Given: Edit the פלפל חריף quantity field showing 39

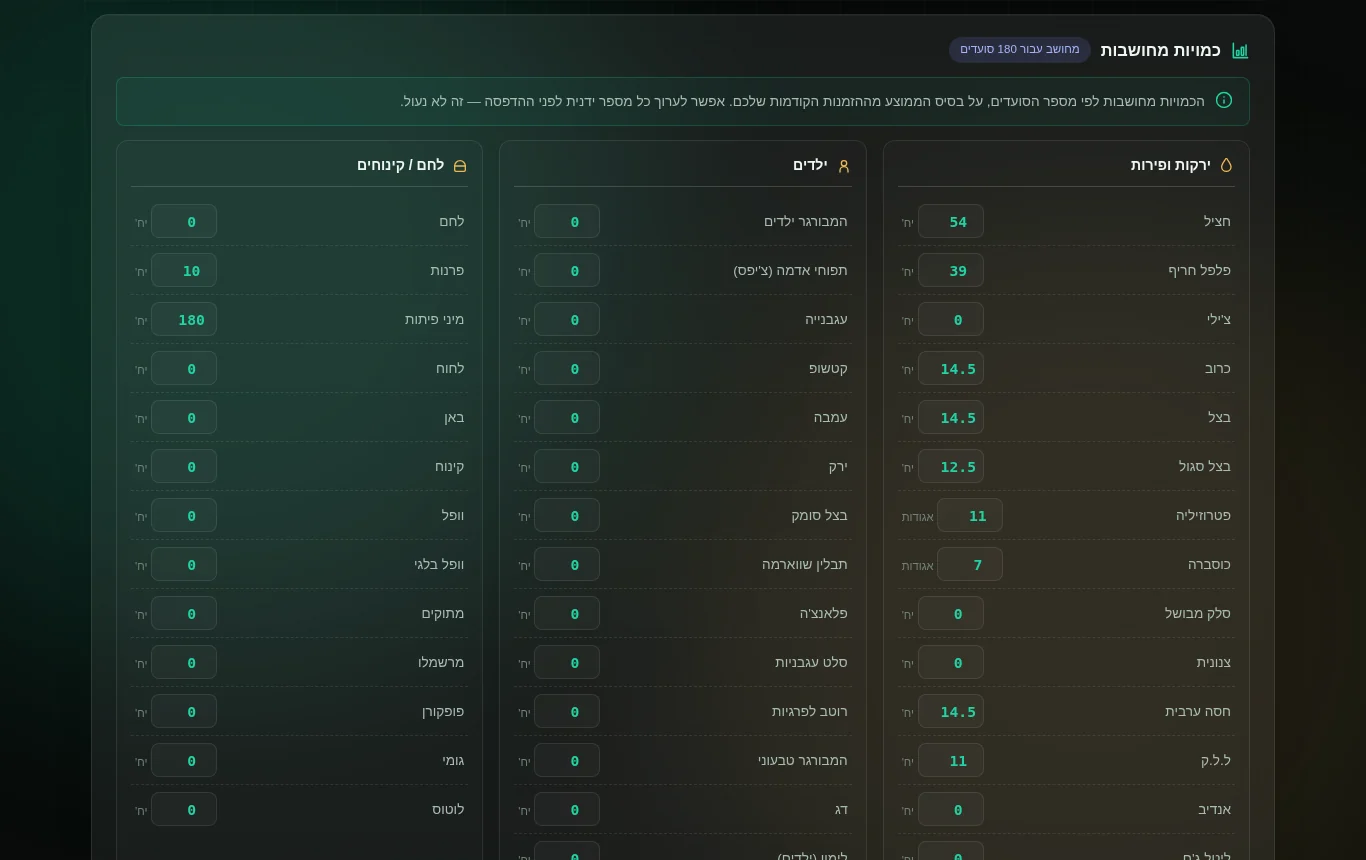Looking at the screenshot, I should click(951, 270).
